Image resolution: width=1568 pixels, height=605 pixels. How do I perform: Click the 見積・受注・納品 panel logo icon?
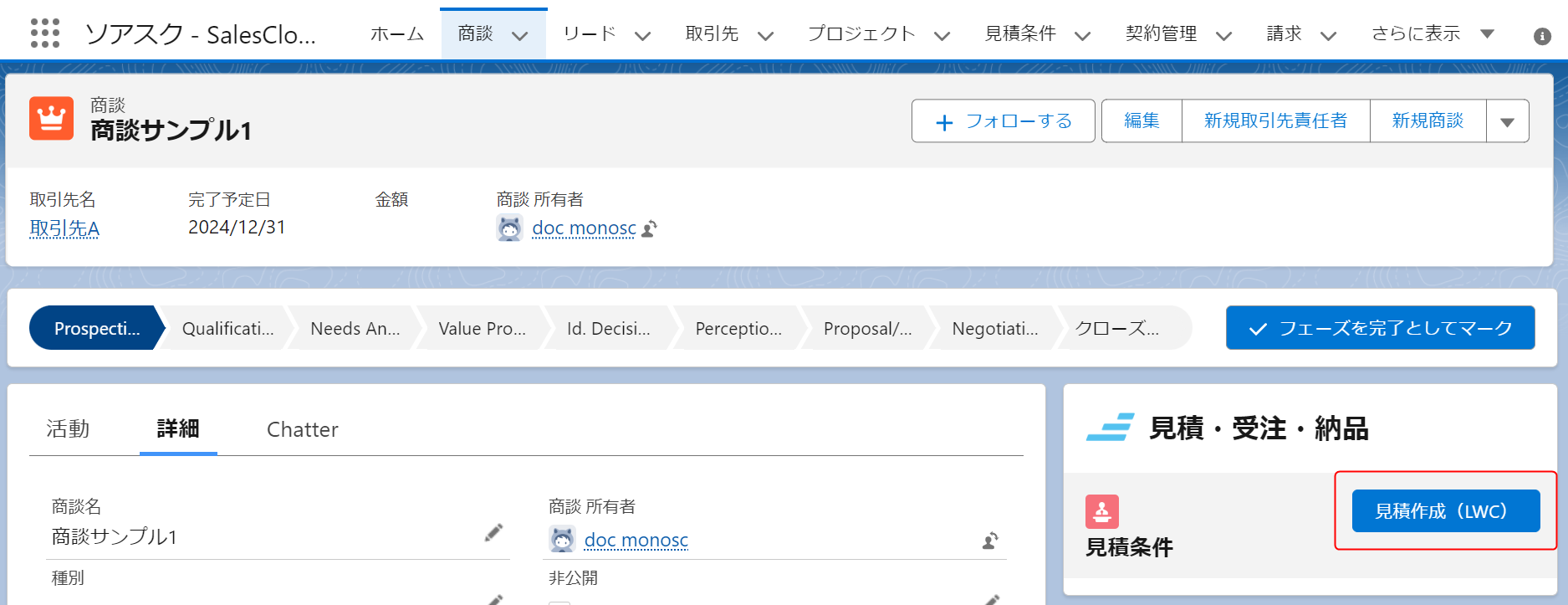pyautogui.click(x=1110, y=428)
